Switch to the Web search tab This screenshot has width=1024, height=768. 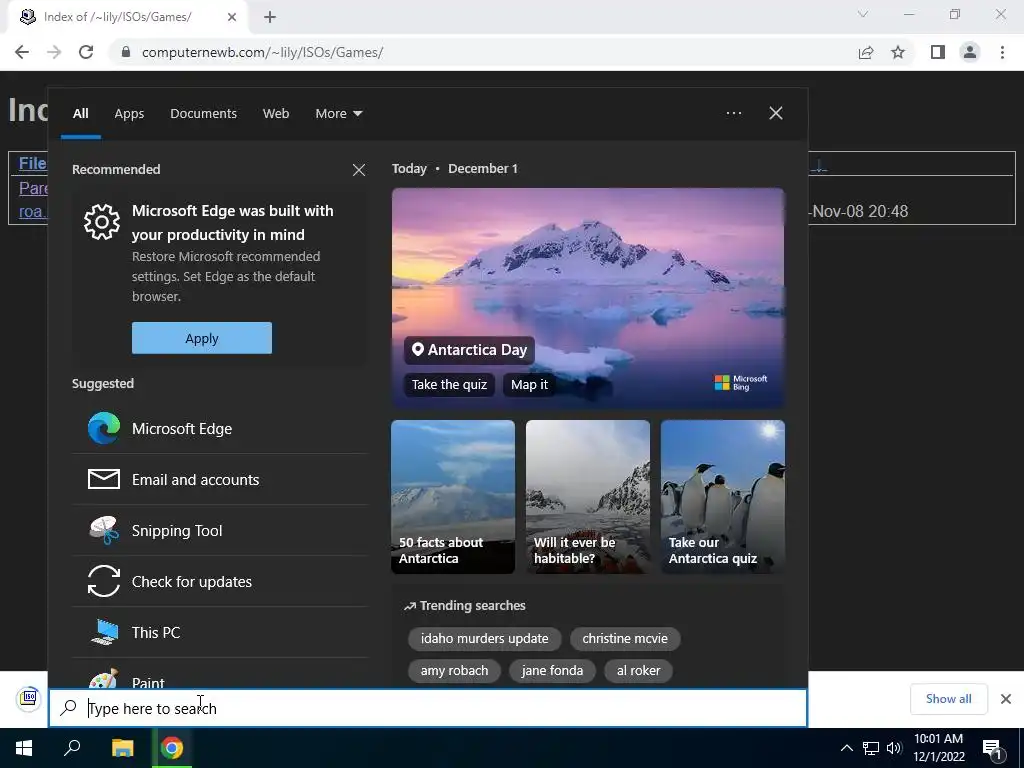click(x=276, y=114)
